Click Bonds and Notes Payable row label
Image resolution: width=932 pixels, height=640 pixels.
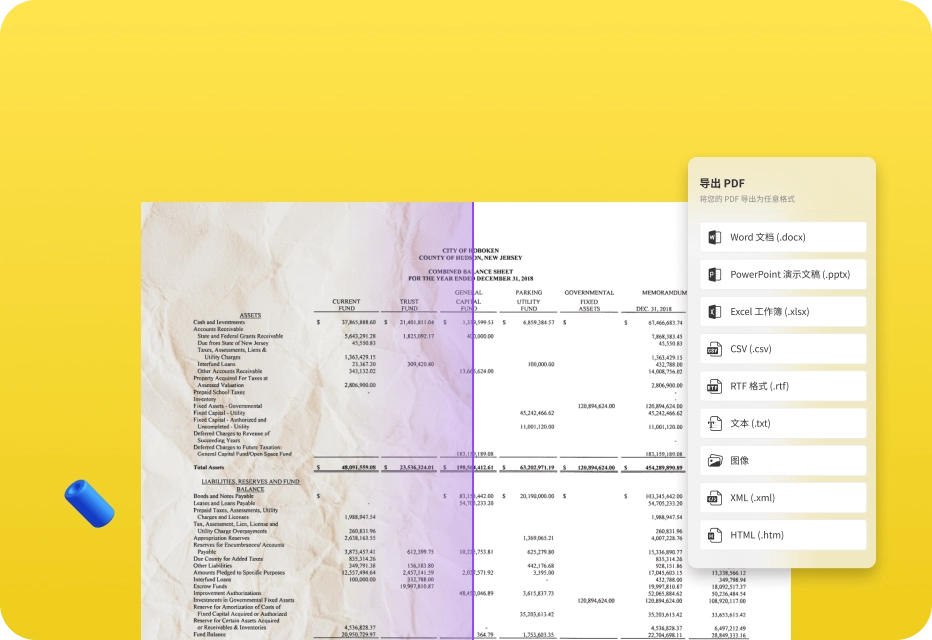click(223, 496)
